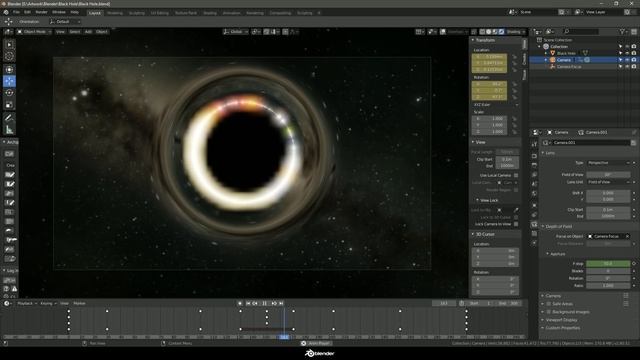
Task: Jump to next keyframe in timeline
Action: (274, 303)
